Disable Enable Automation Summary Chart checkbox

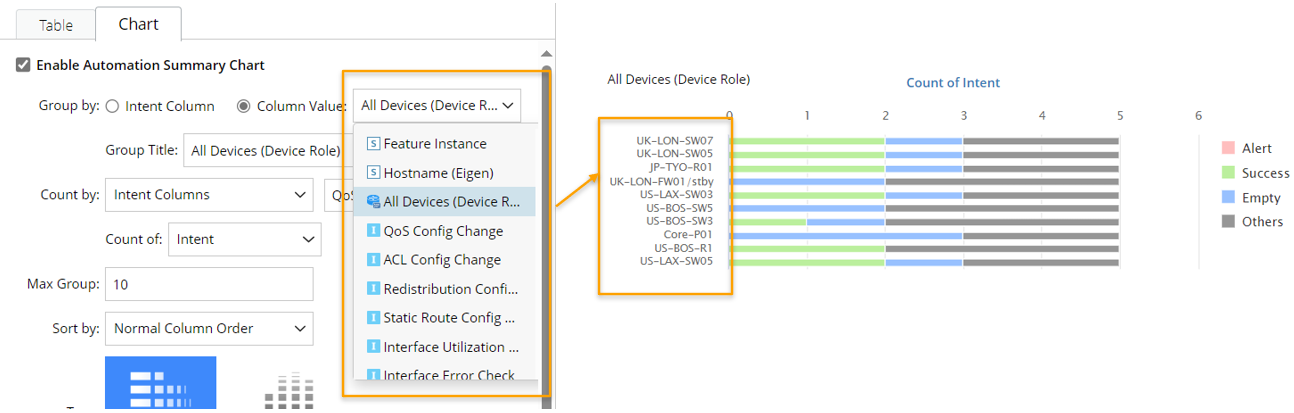pyautogui.click(x=23, y=65)
